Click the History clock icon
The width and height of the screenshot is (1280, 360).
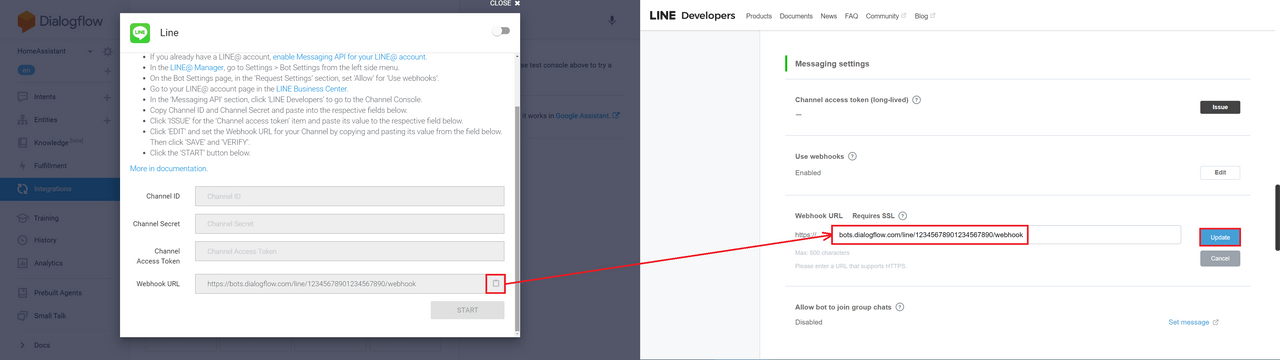[x=22, y=240]
